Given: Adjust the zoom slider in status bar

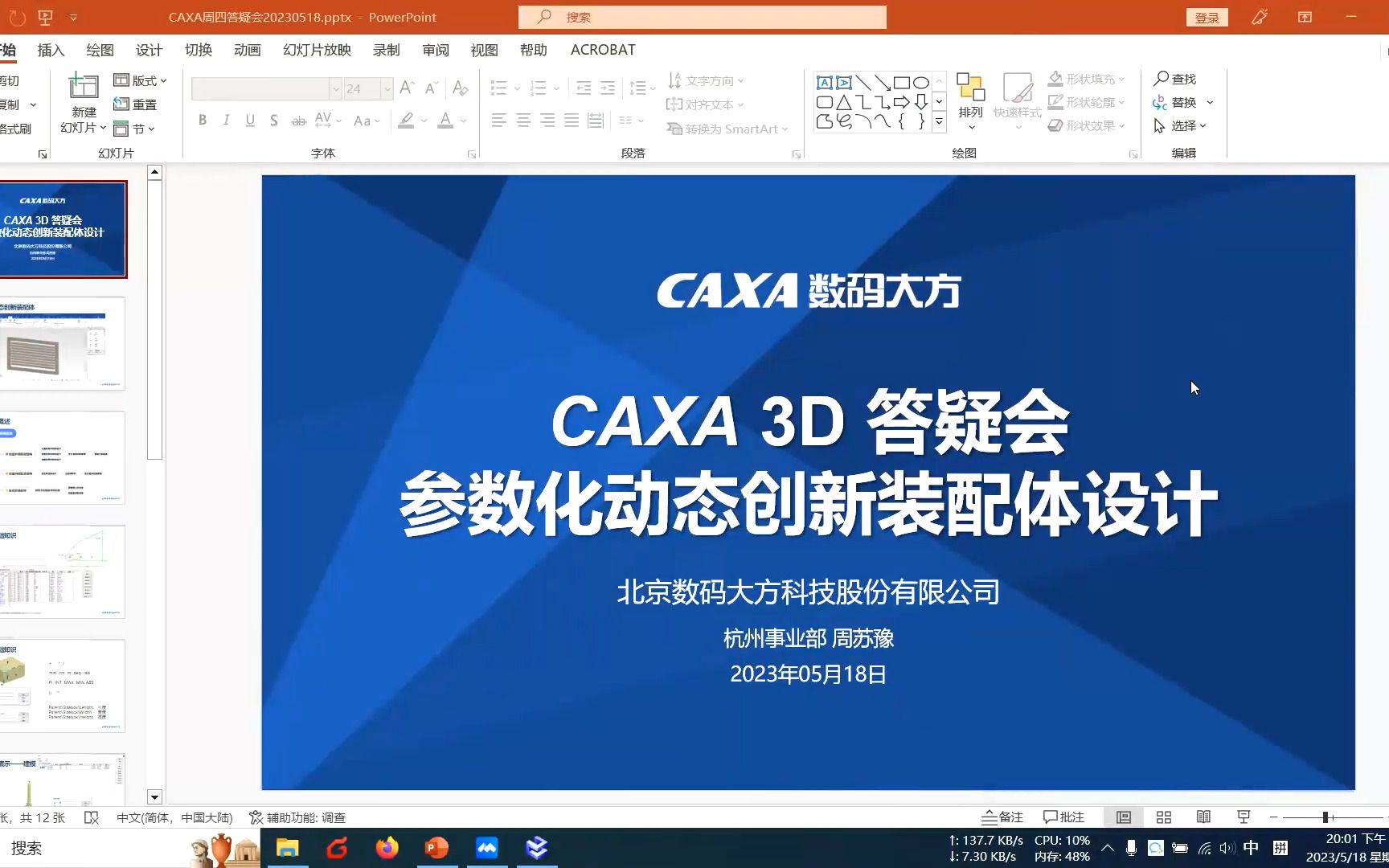Looking at the screenshot, I should point(1325,817).
